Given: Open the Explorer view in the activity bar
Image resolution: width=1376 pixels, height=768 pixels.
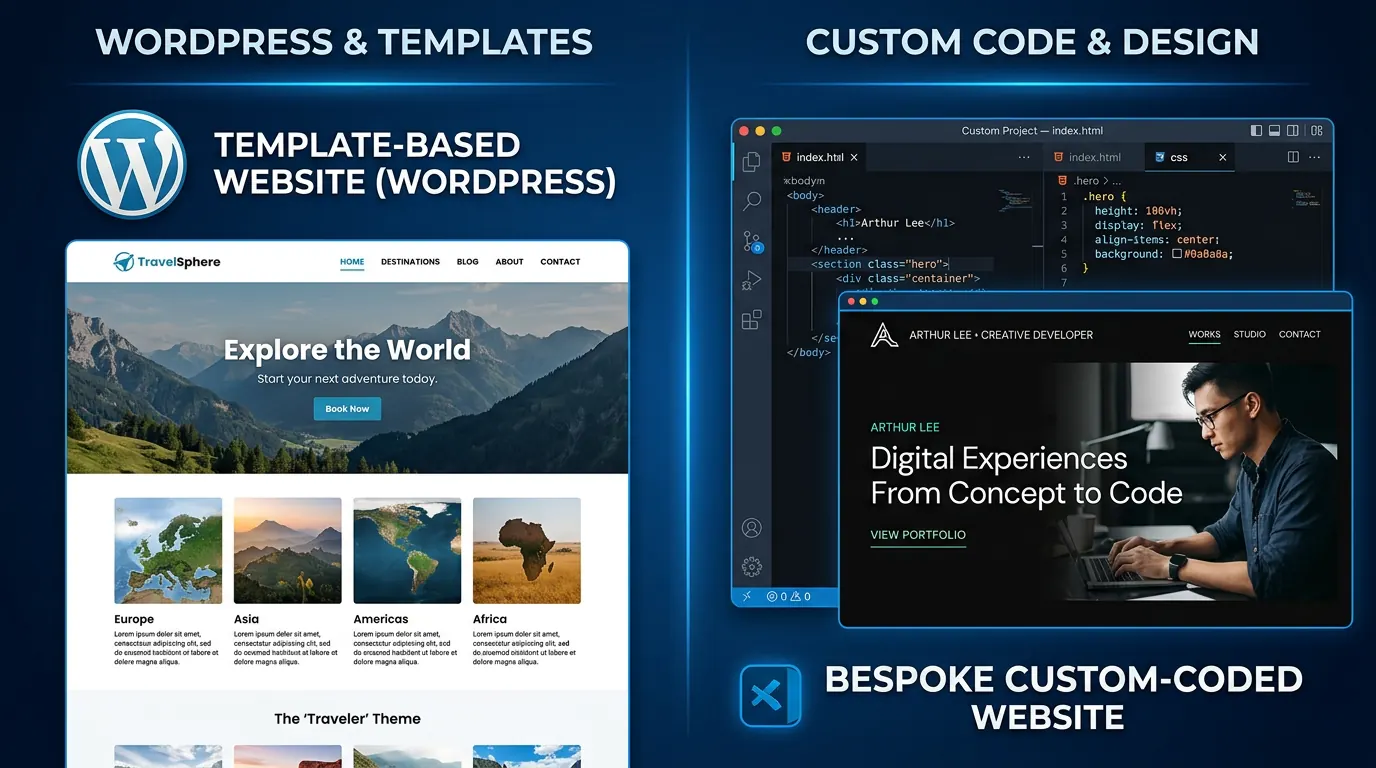Looking at the screenshot, I should 751,161.
